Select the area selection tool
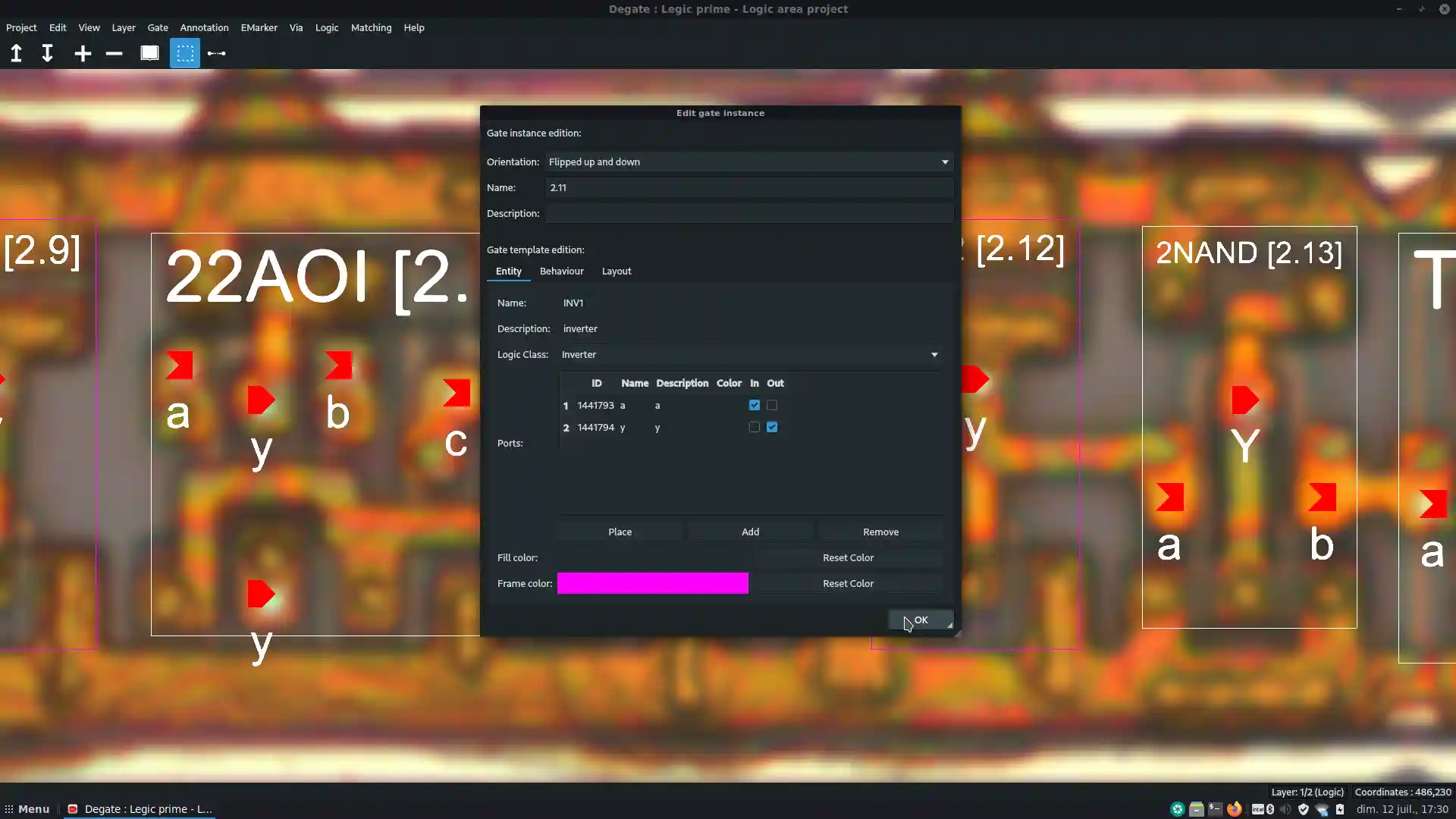The width and height of the screenshot is (1456, 819). 185,53
